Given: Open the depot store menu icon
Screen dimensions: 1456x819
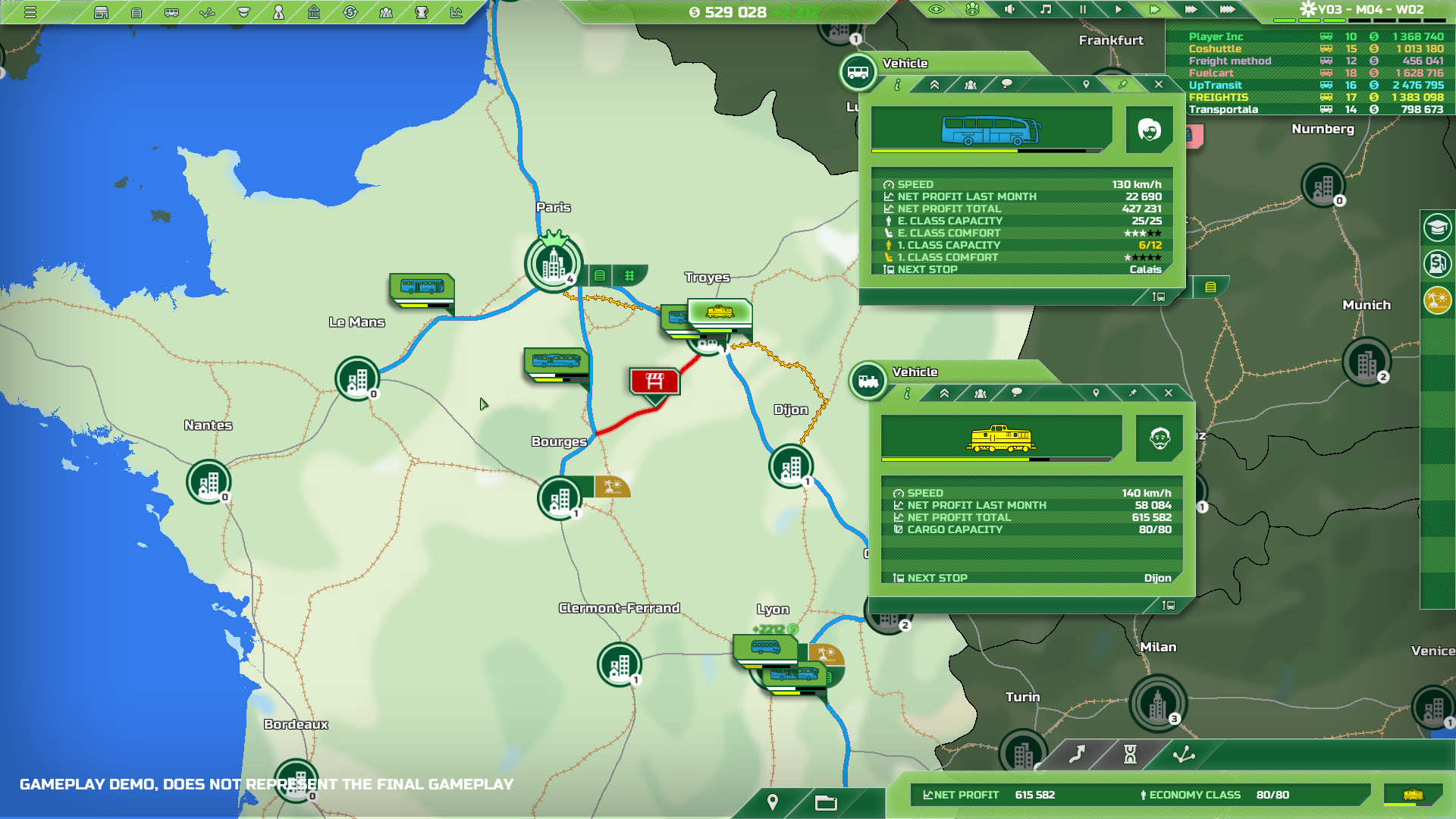Looking at the screenshot, I should [x=101, y=12].
